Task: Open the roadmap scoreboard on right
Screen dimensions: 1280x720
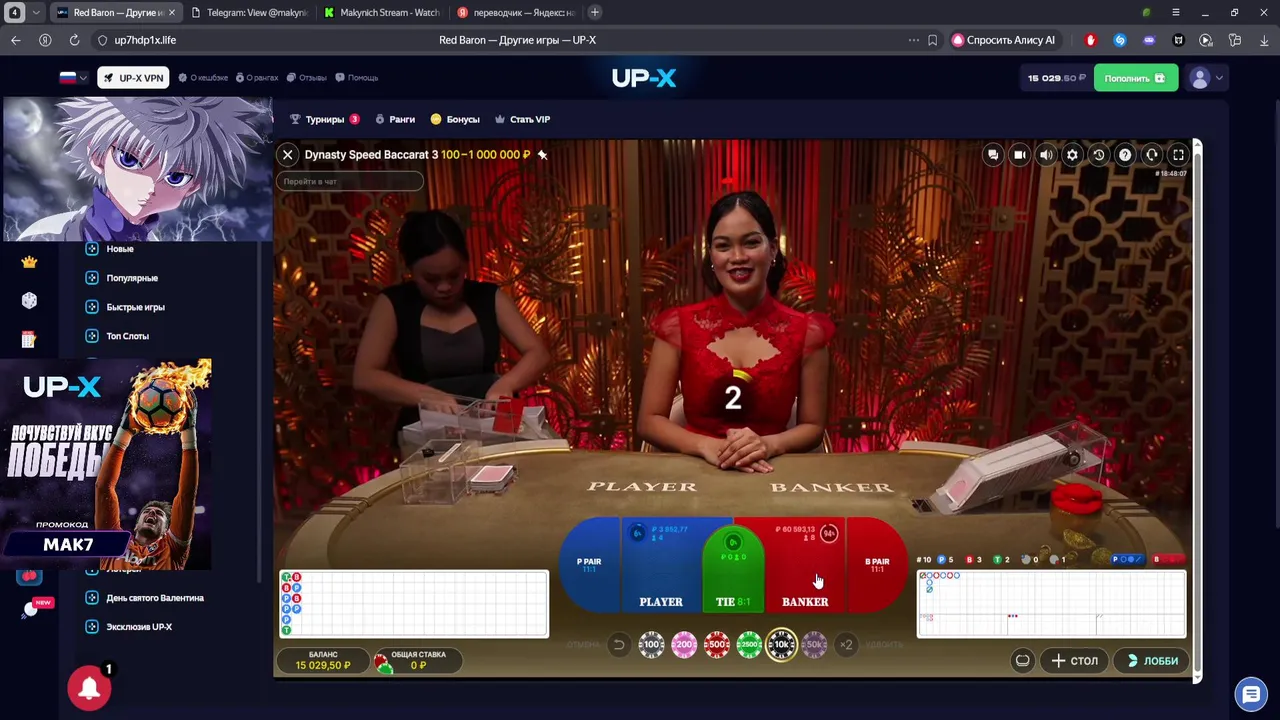Action: (1052, 604)
